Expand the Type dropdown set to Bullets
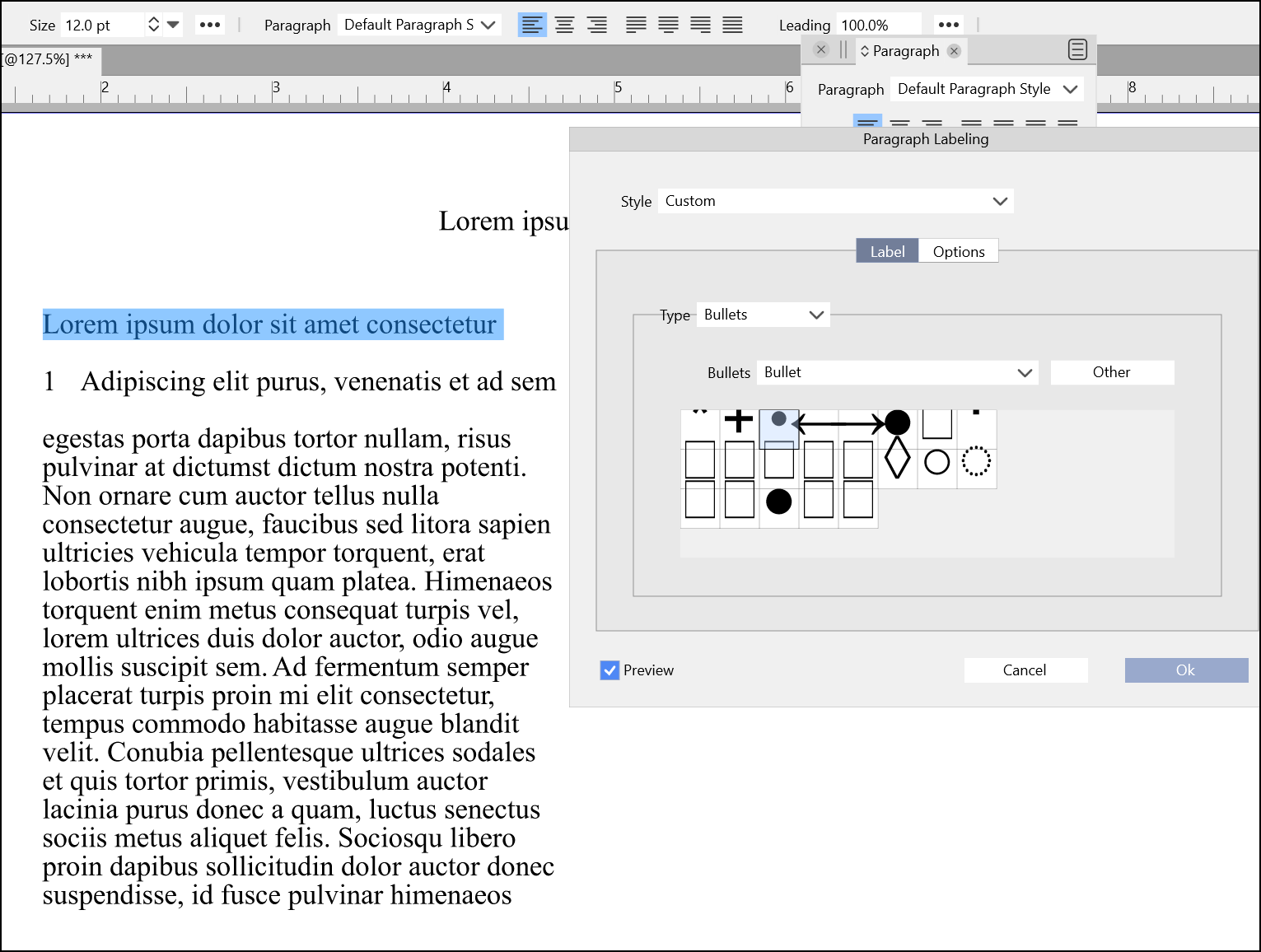This screenshot has width=1261, height=952. [763, 315]
